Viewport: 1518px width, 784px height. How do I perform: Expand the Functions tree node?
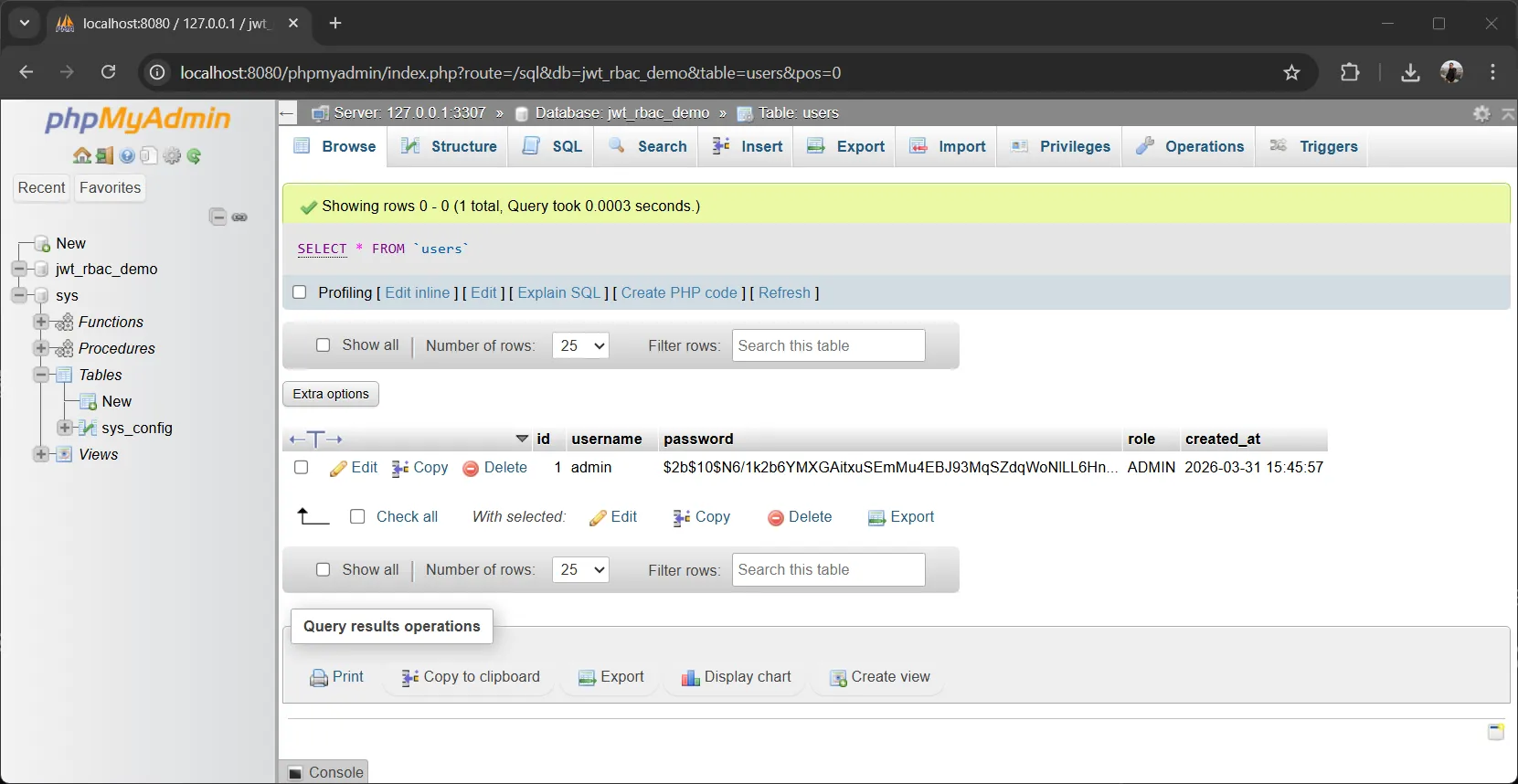(x=40, y=322)
